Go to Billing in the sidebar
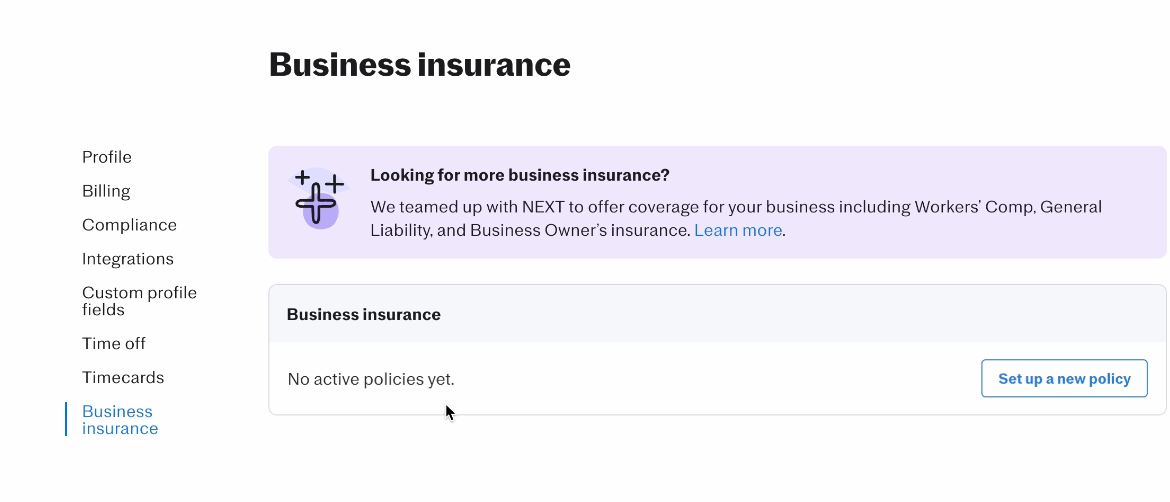The image size is (1170, 502). coord(106,191)
